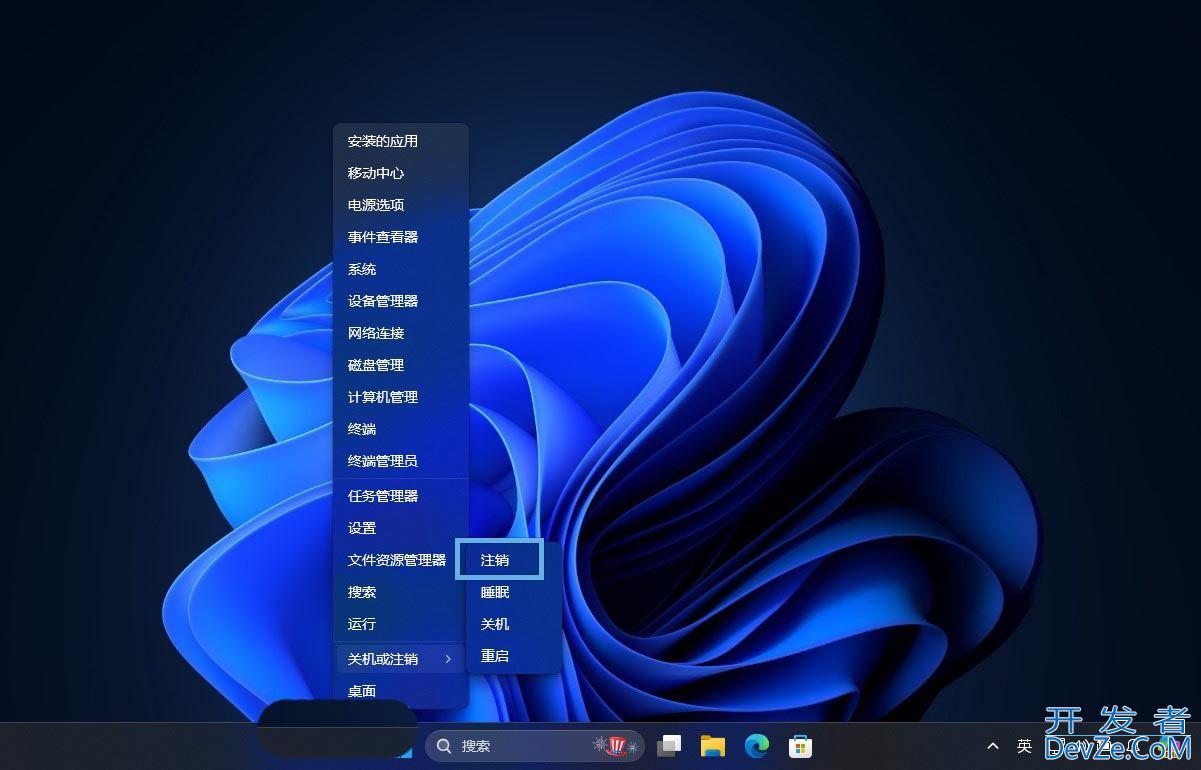Open 终端管理员 entry
1201x770 pixels.
click(x=400, y=461)
